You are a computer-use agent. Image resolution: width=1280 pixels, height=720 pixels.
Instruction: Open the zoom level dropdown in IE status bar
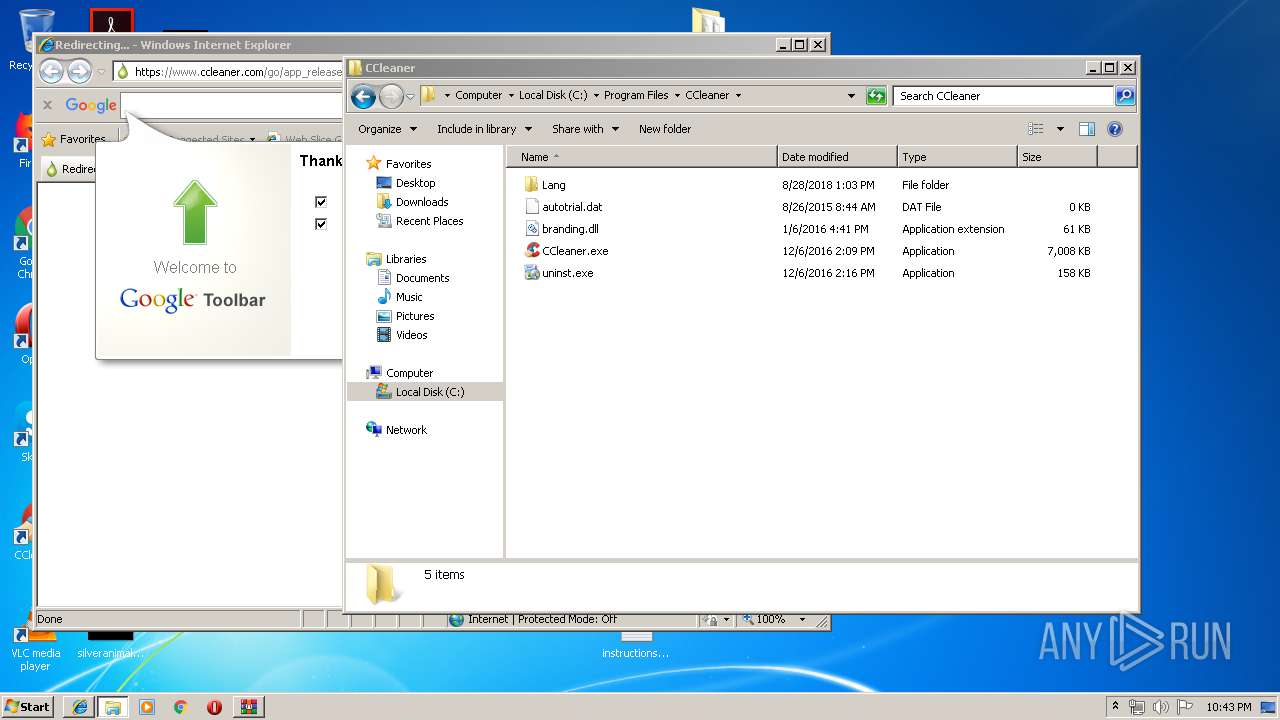click(802, 620)
